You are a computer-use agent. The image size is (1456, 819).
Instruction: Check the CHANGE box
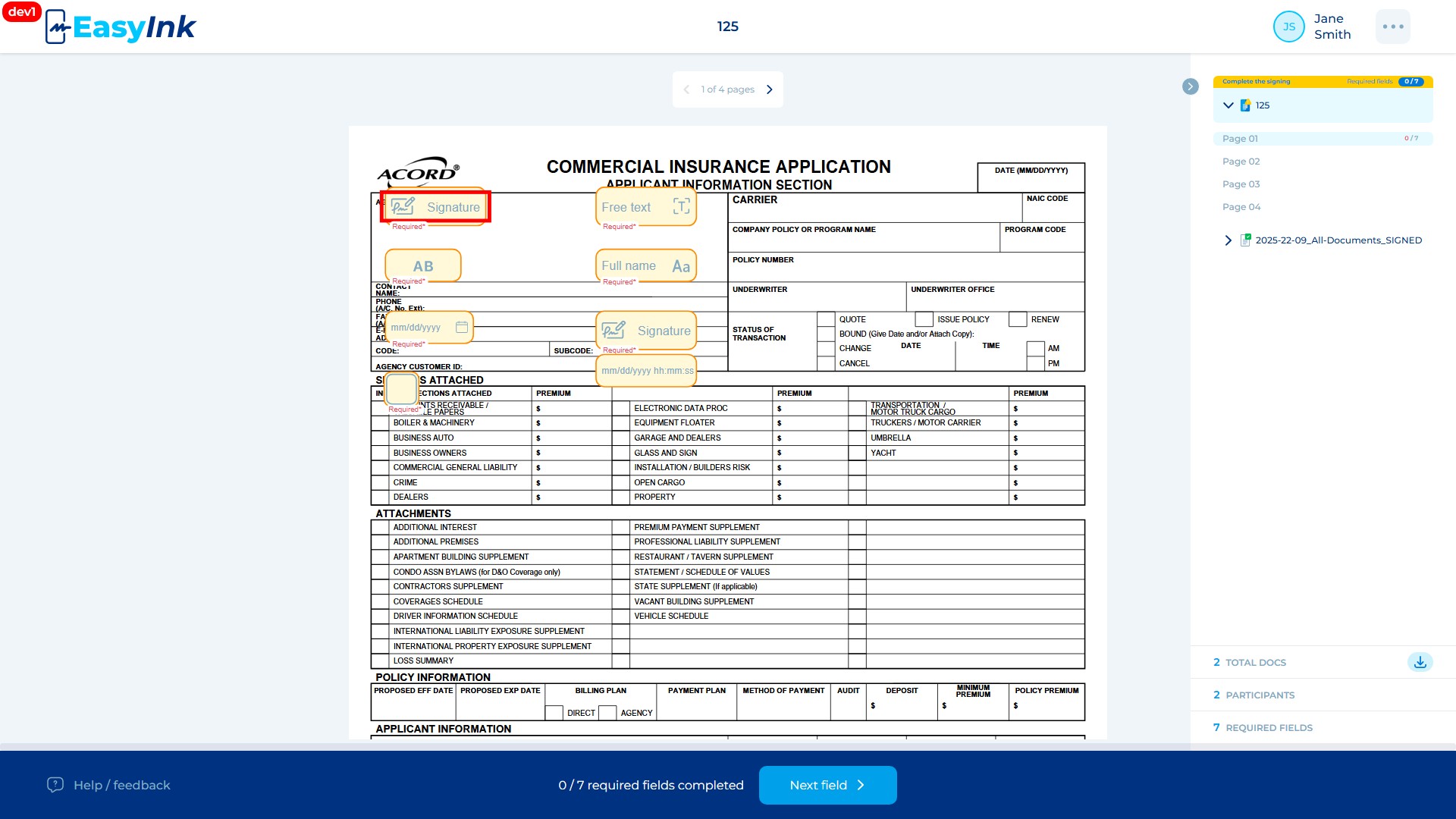tap(826, 349)
